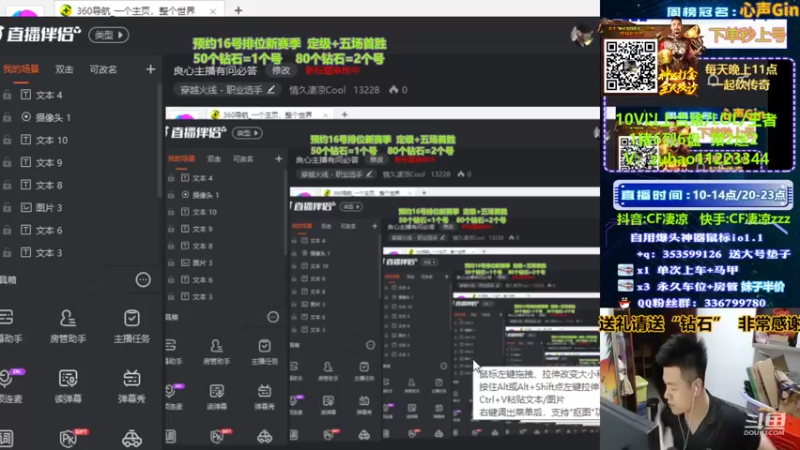This screenshot has height=450, width=800.
Task: Toggle the lock on 文本 6 layer
Action: point(7,230)
